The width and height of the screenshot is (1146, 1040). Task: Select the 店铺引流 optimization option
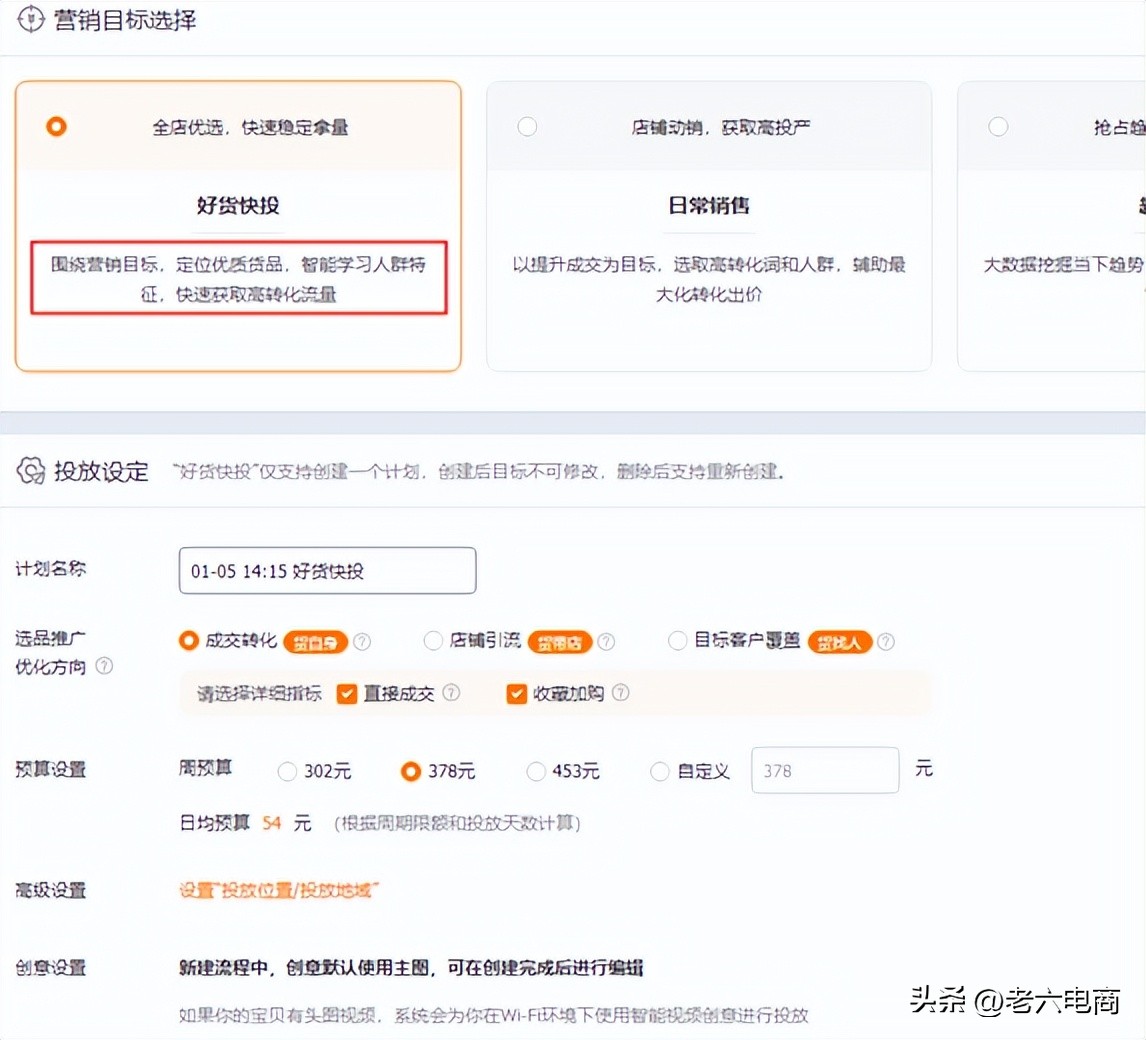432,641
